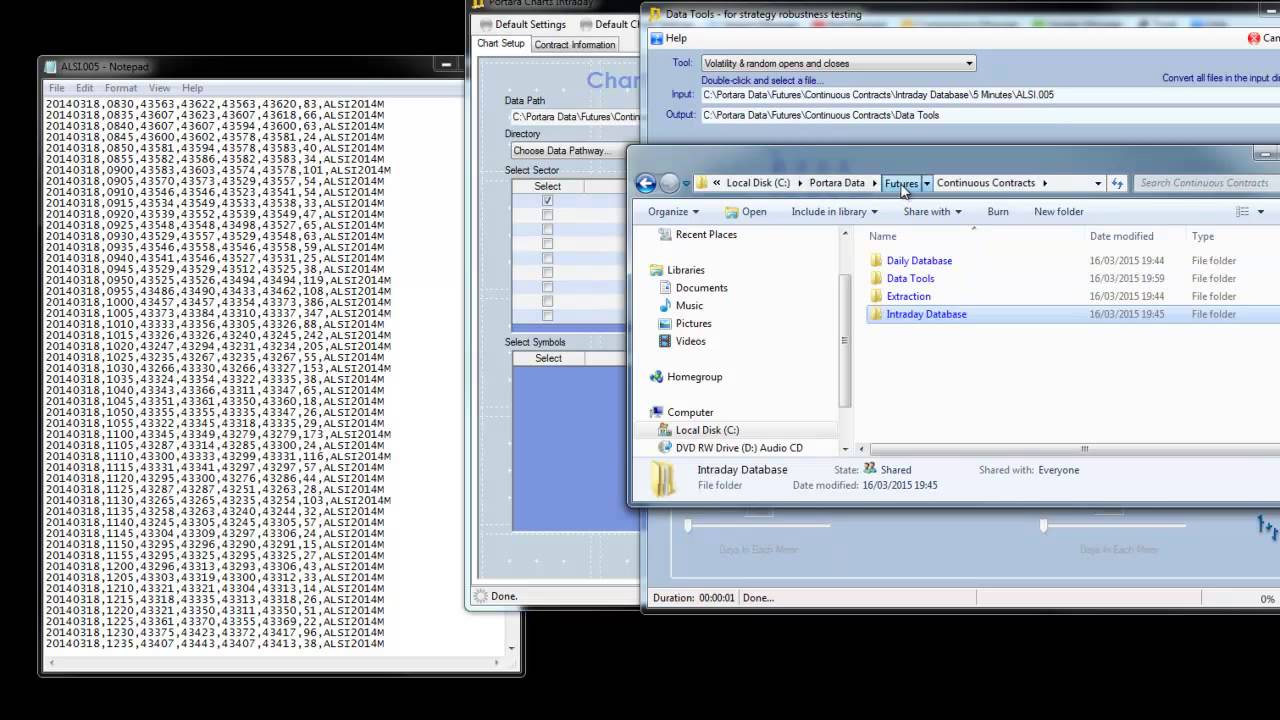The width and height of the screenshot is (1280, 720).
Task: Open the Help menu in Notepad
Action: 192,88
